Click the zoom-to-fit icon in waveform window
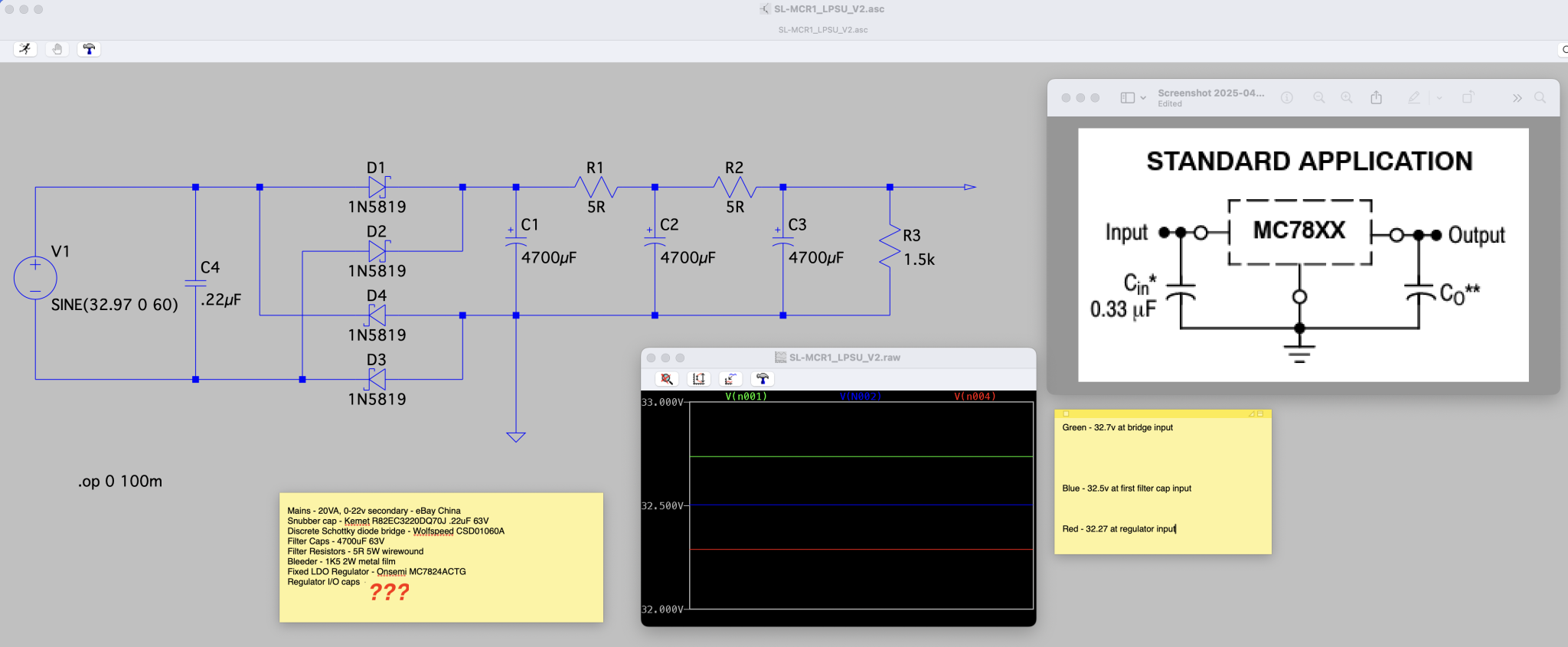This screenshot has height=647, width=1568. [667, 379]
